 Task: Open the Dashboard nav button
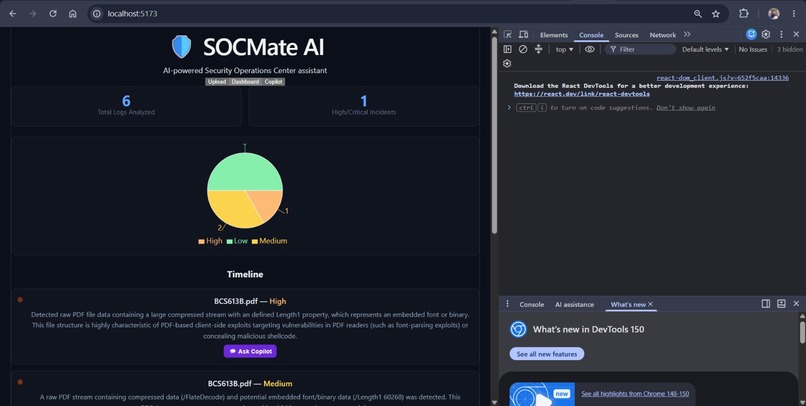245,82
